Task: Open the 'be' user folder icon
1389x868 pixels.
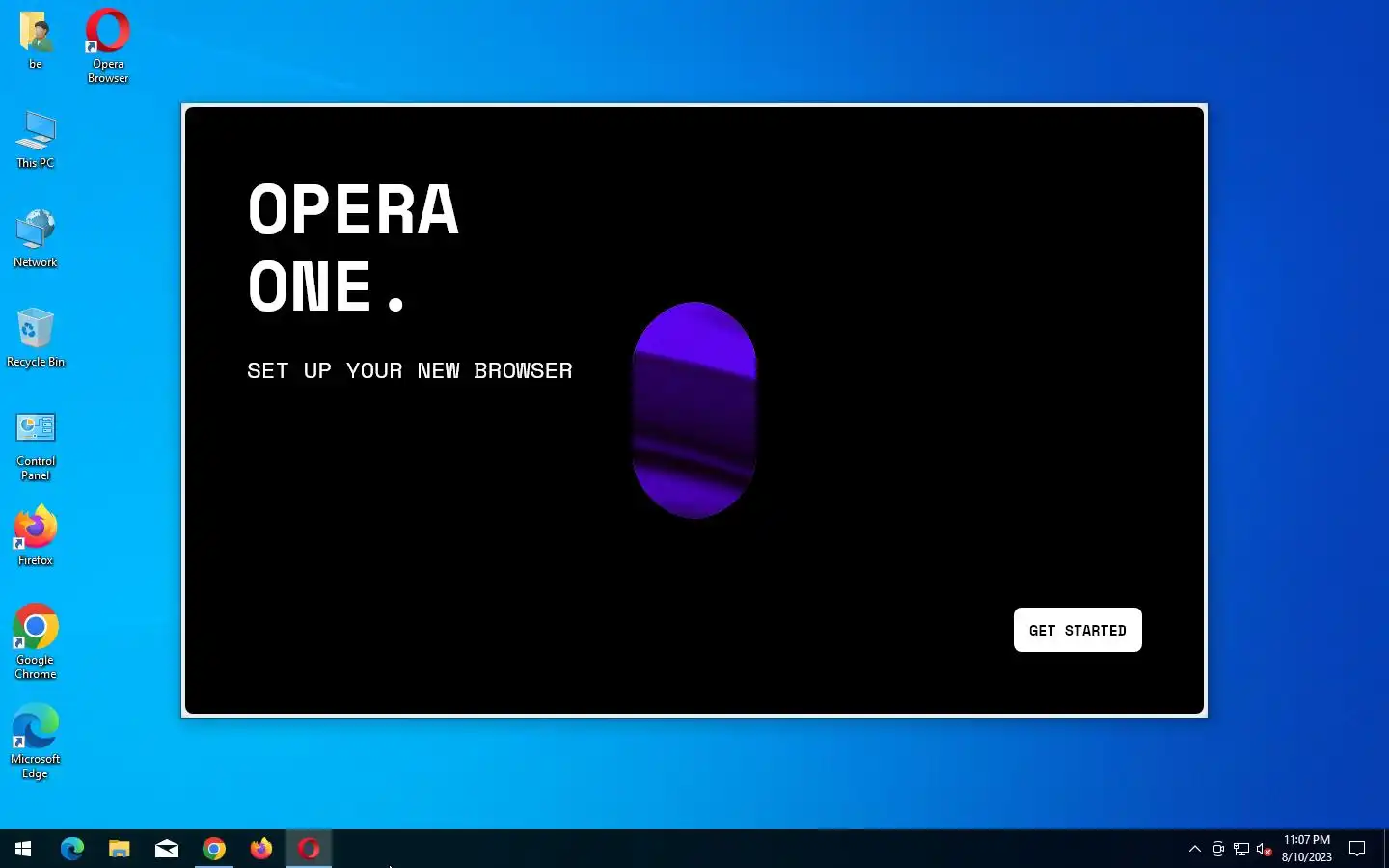Action: pos(36,41)
